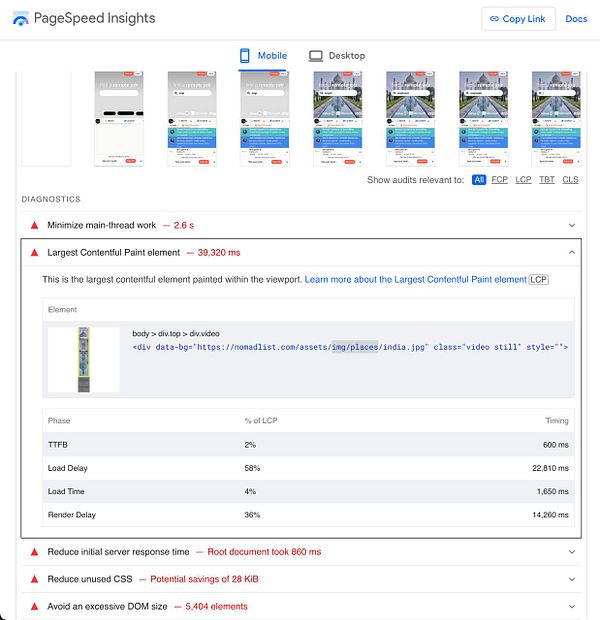
Task: Switch to the Desktop tab
Action: [x=337, y=56]
